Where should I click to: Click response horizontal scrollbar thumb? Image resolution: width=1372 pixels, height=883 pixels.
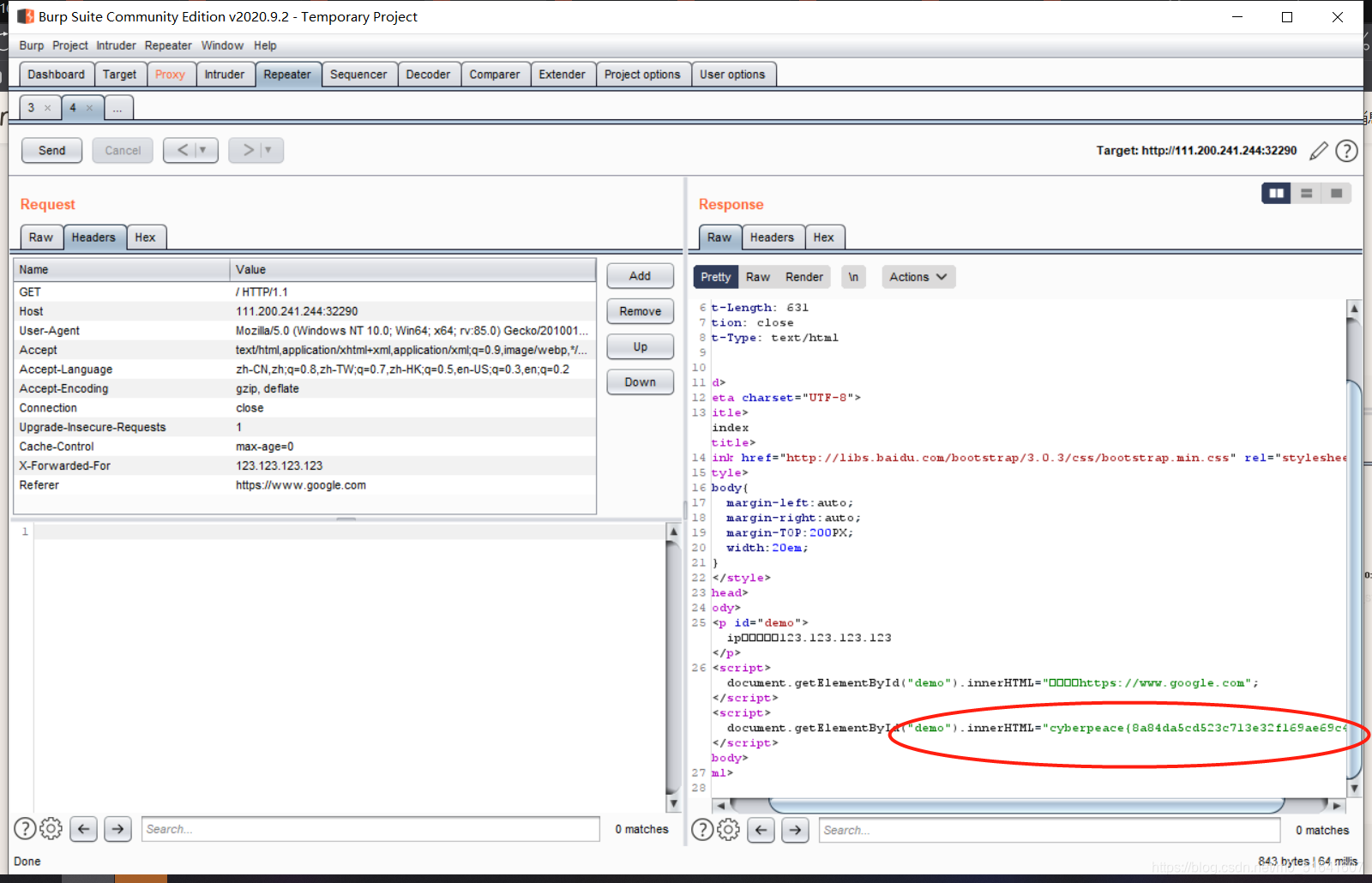pos(1026,805)
